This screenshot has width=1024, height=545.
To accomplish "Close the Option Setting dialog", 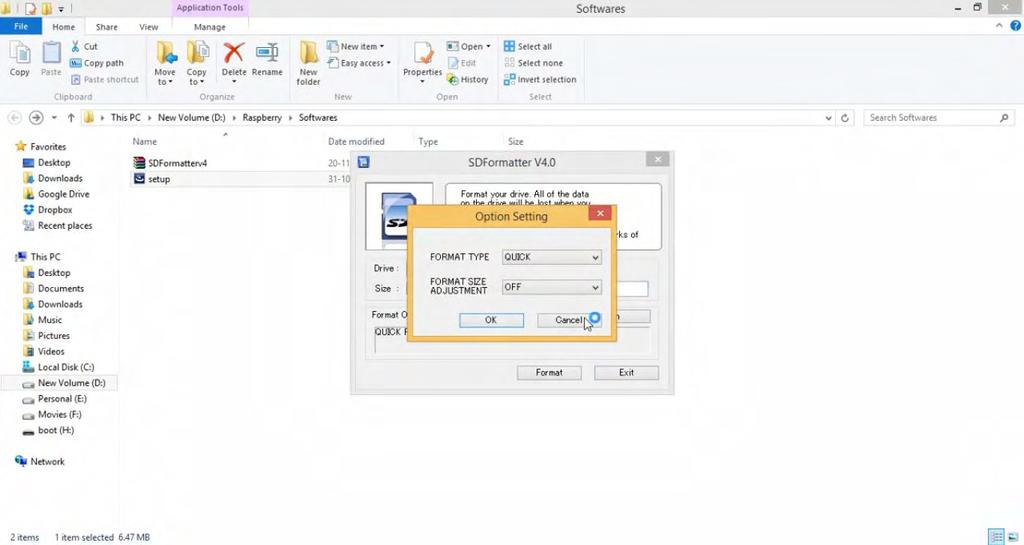I will [x=600, y=213].
